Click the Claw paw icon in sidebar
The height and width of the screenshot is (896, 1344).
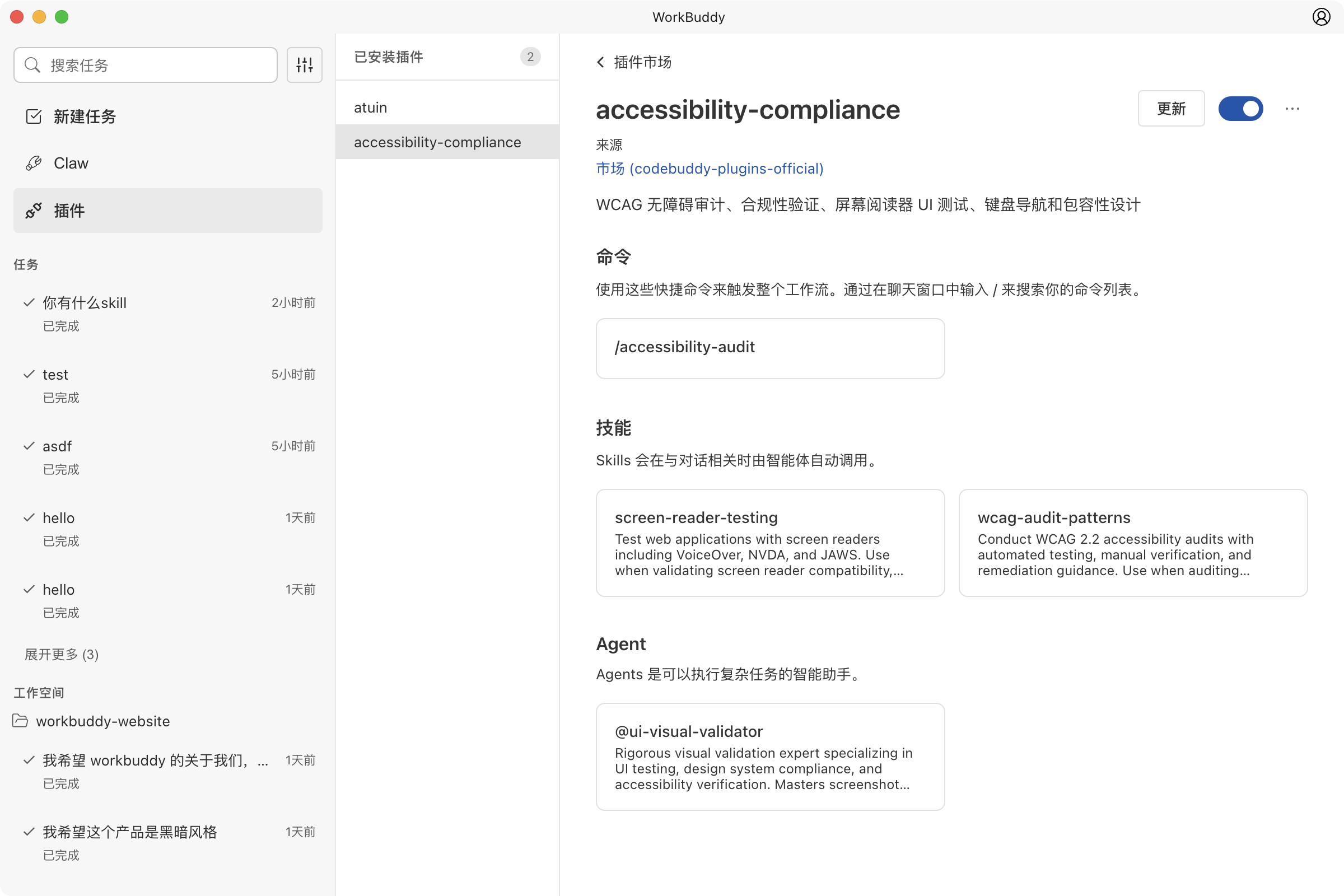[34, 163]
